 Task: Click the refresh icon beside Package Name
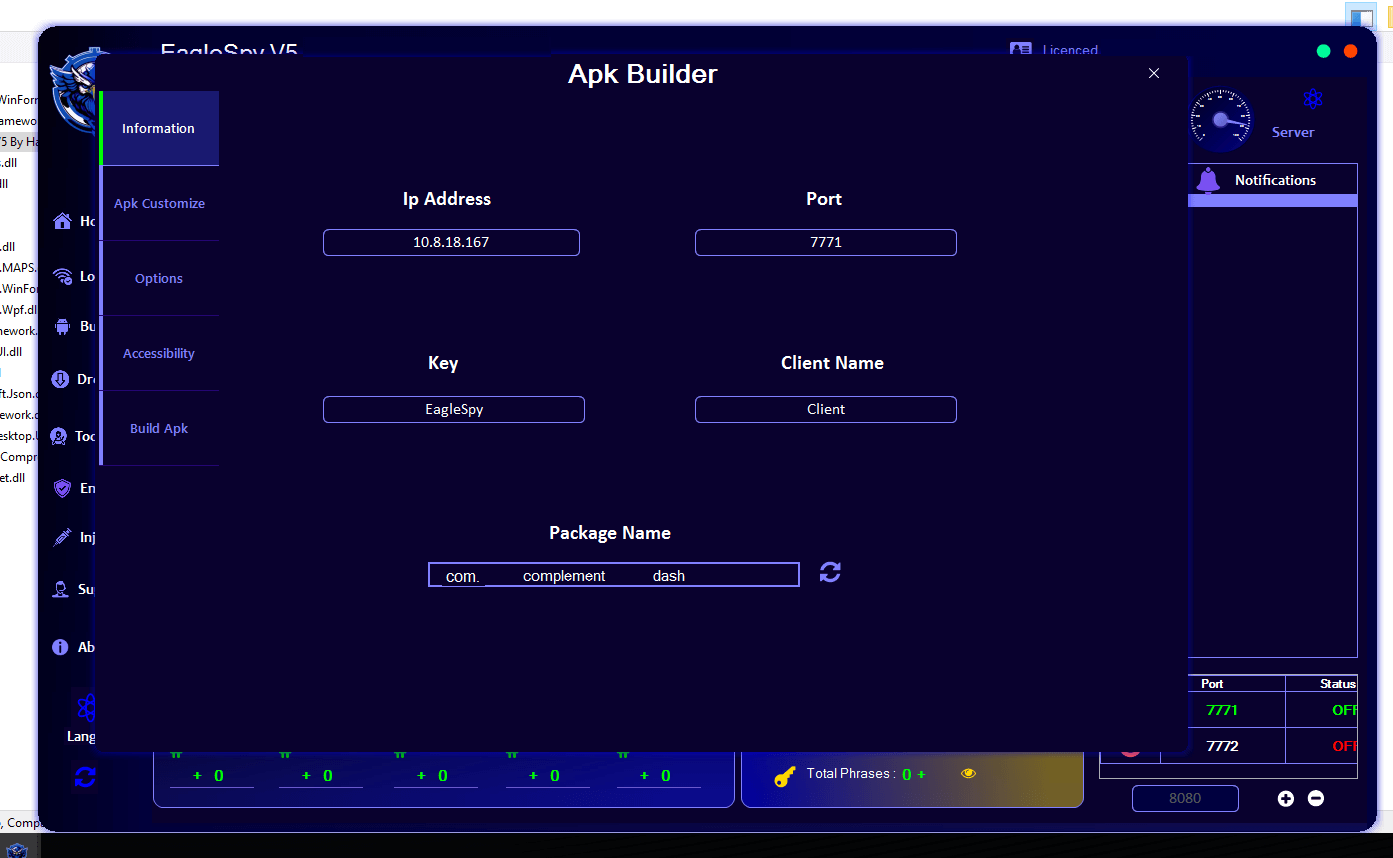tap(830, 572)
